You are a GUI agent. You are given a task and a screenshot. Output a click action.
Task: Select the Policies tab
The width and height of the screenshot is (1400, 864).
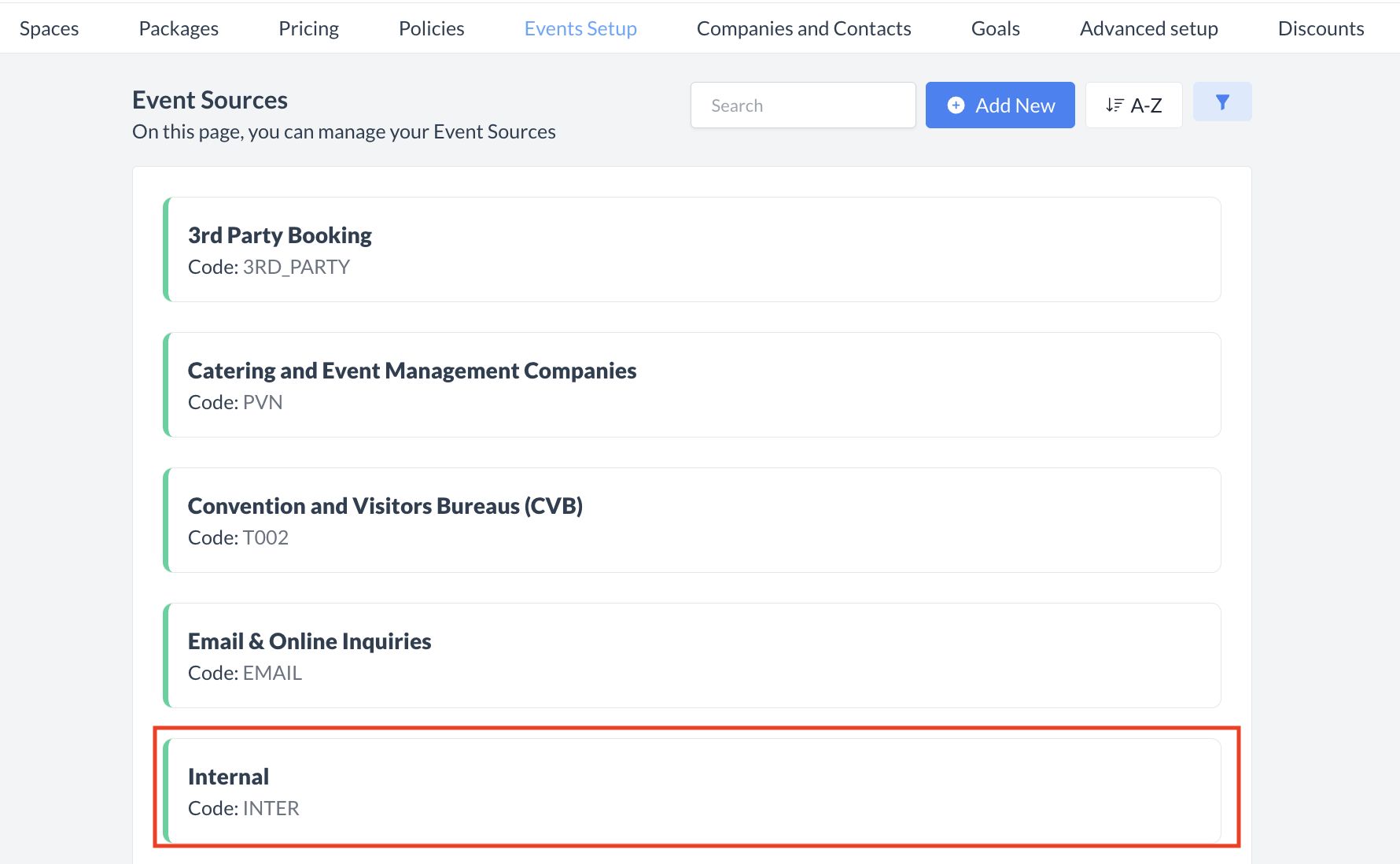tap(431, 28)
